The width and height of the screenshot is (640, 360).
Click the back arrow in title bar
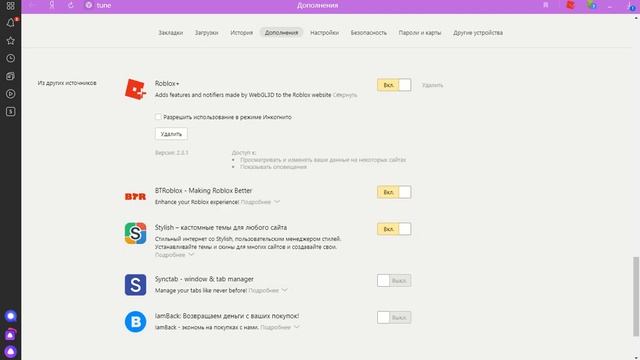(32, 5)
